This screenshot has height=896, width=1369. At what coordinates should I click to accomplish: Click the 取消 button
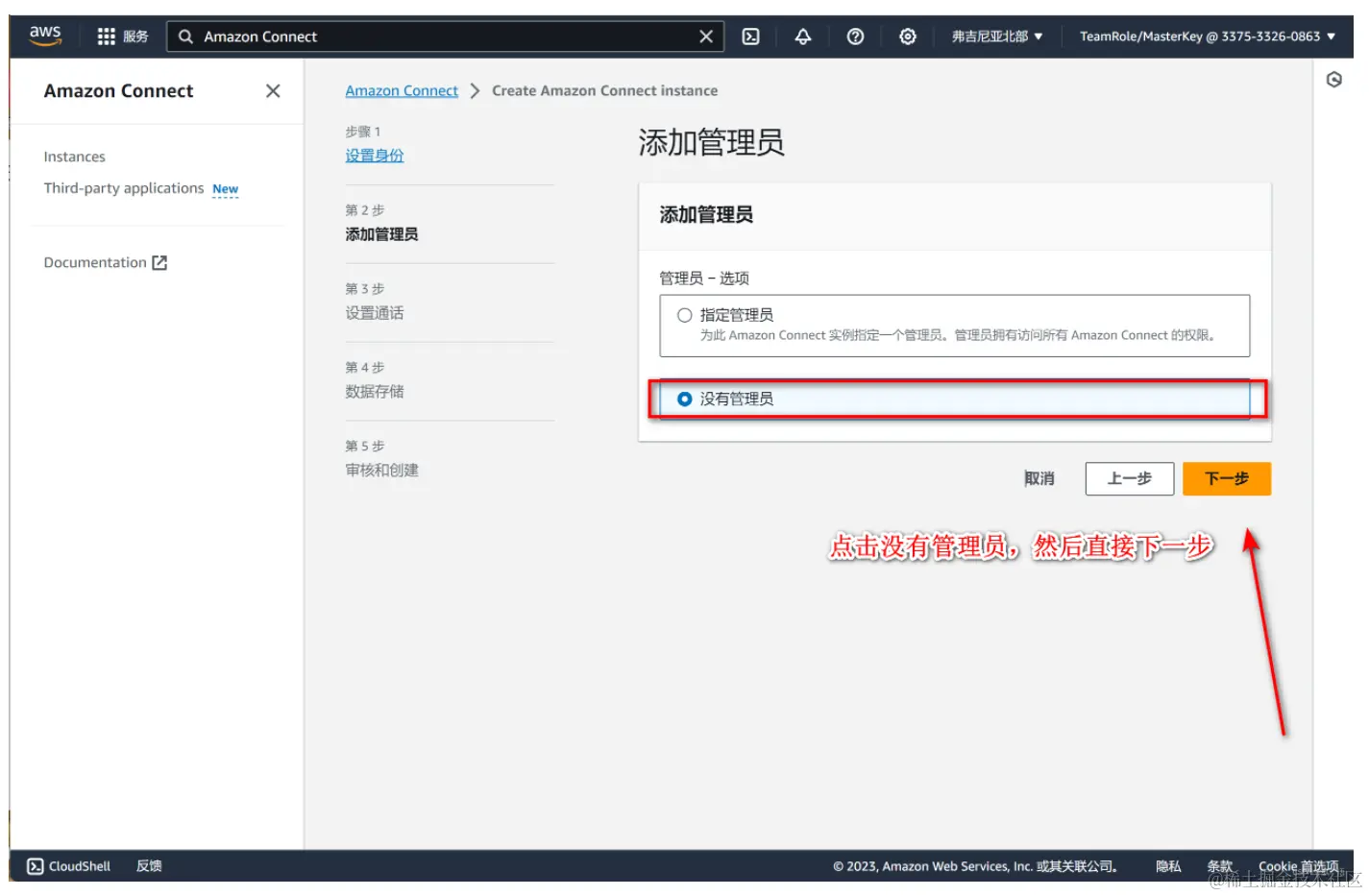point(1039,478)
